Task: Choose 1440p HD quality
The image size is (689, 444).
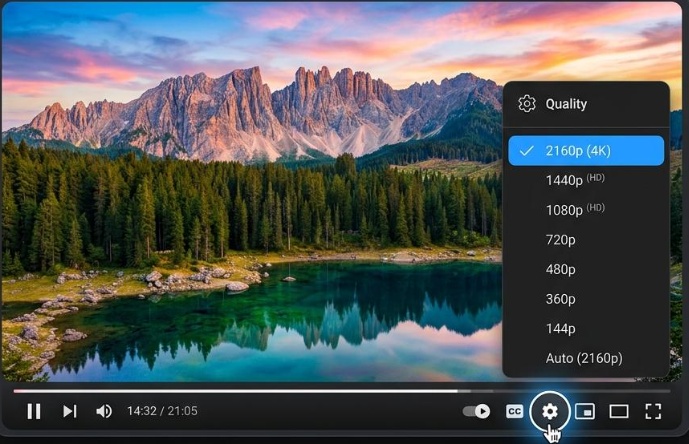Action: tap(586, 180)
